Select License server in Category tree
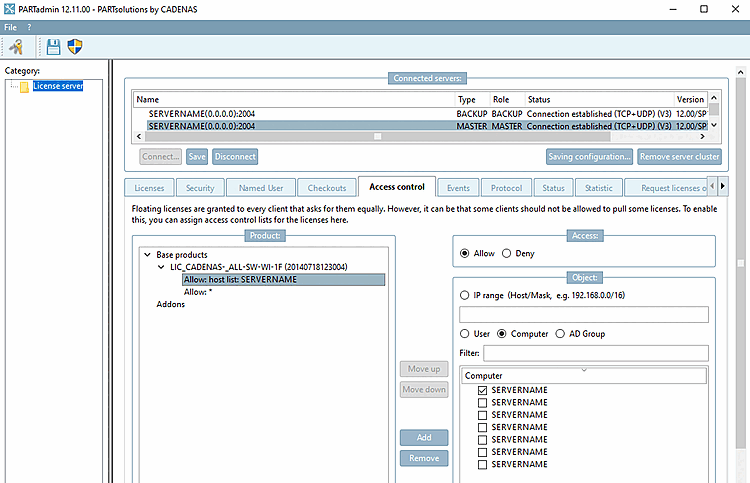The height and width of the screenshot is (483, 750). [58, 86]
